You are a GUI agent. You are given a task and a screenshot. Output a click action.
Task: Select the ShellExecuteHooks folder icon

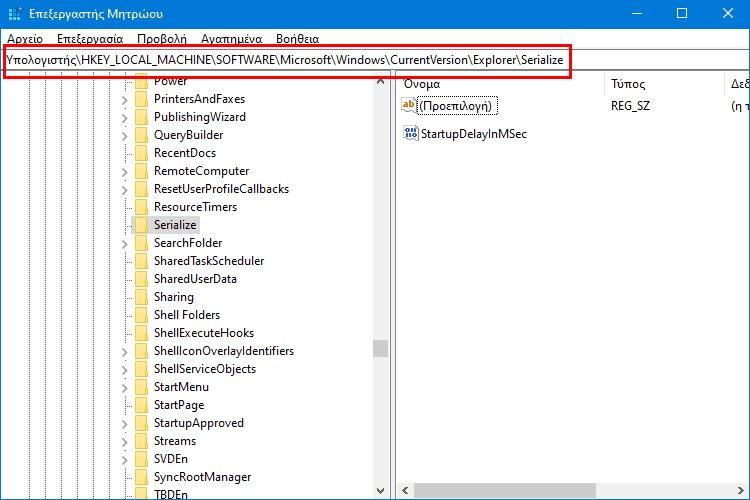coord(141,333)
